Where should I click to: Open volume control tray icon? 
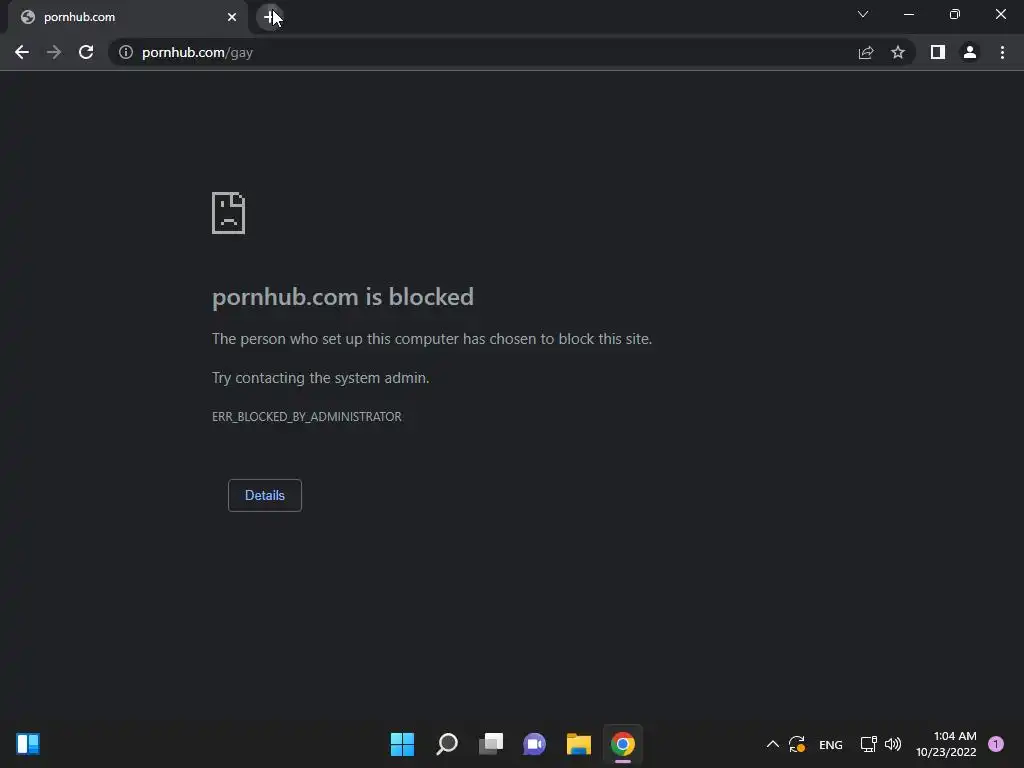(893, 744)
